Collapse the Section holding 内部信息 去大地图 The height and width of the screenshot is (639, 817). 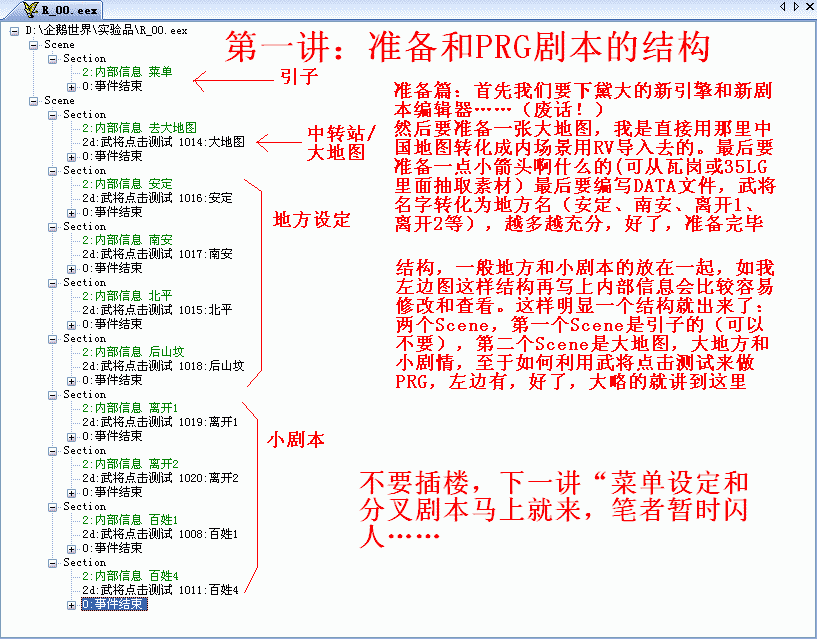[x=53, y=115]
